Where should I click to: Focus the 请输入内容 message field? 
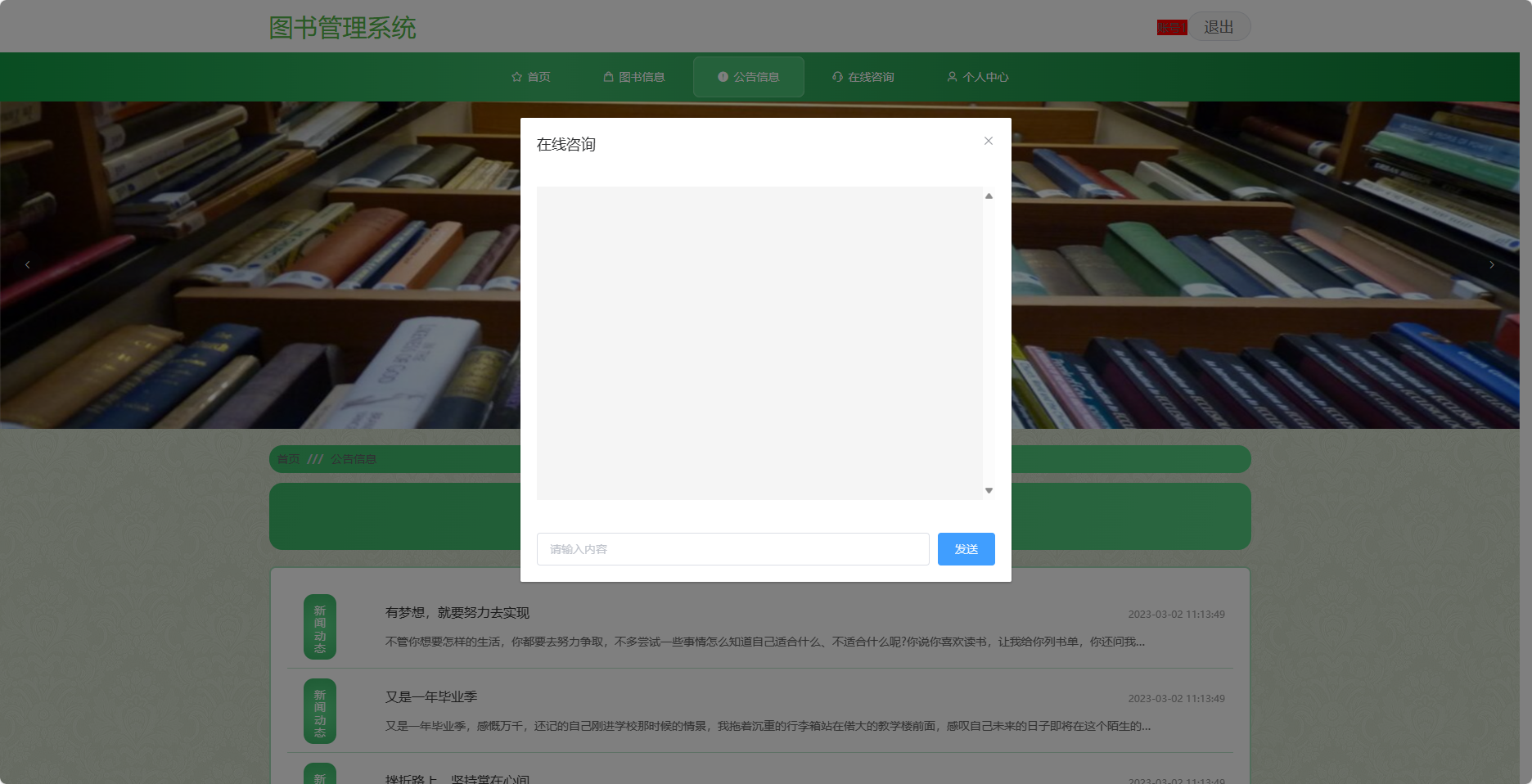point(732,549)
